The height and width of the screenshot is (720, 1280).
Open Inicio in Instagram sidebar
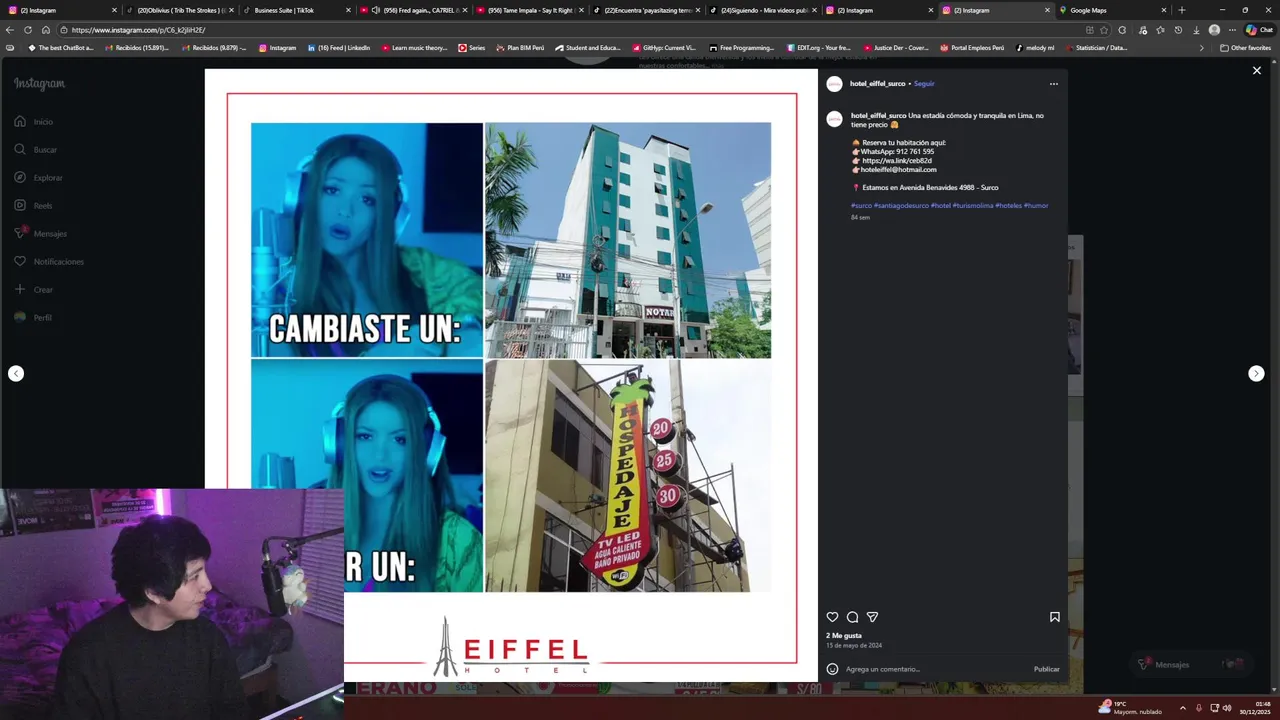click(33, 121)
